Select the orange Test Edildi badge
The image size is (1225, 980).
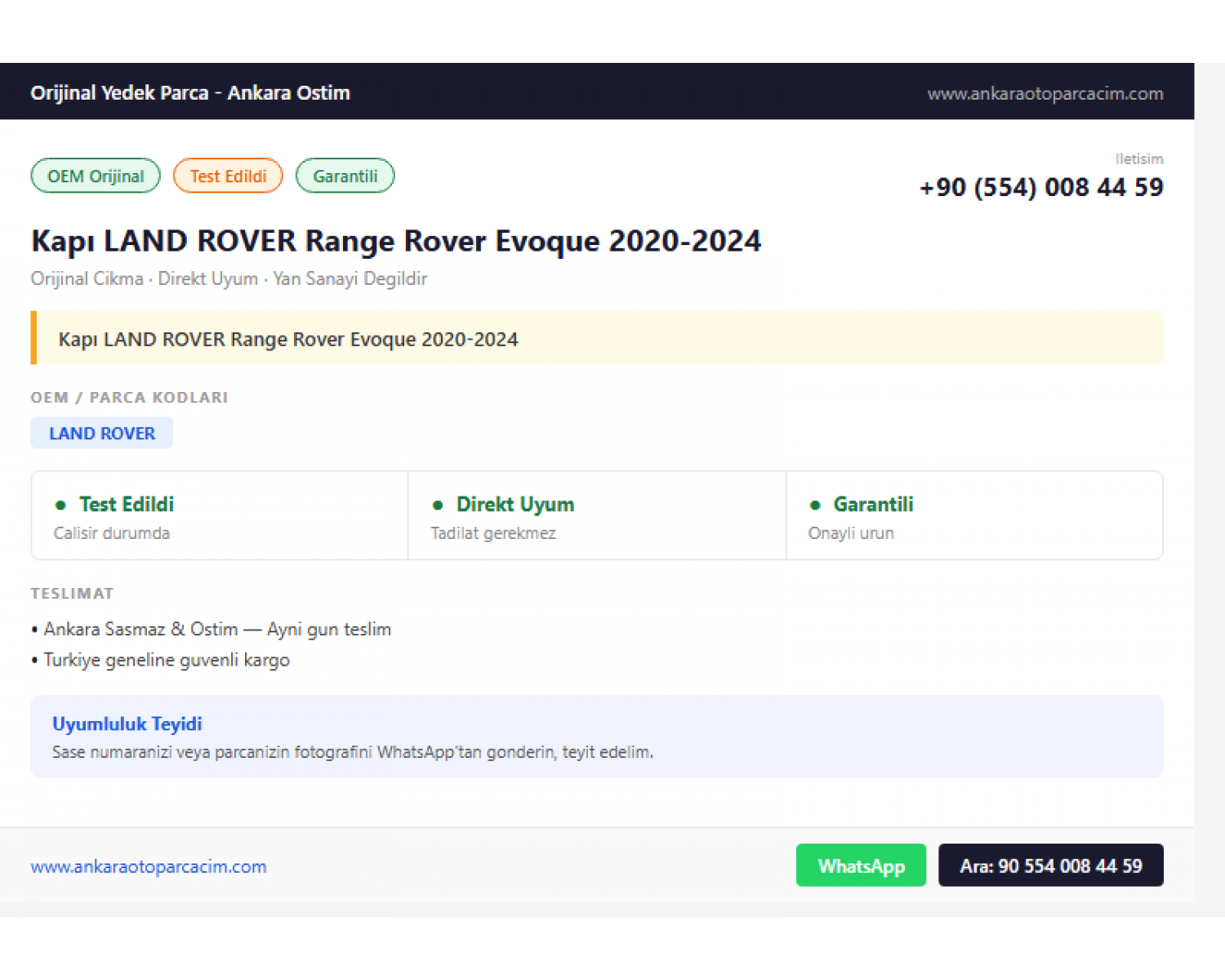click(228, 176)
